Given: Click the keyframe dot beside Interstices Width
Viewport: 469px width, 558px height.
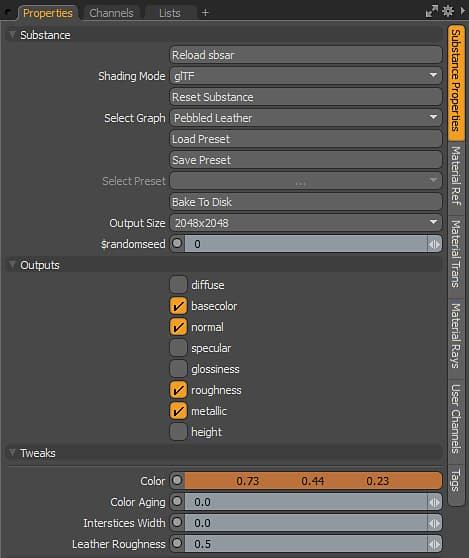Looking at the screenshot, I should (177, 523).
